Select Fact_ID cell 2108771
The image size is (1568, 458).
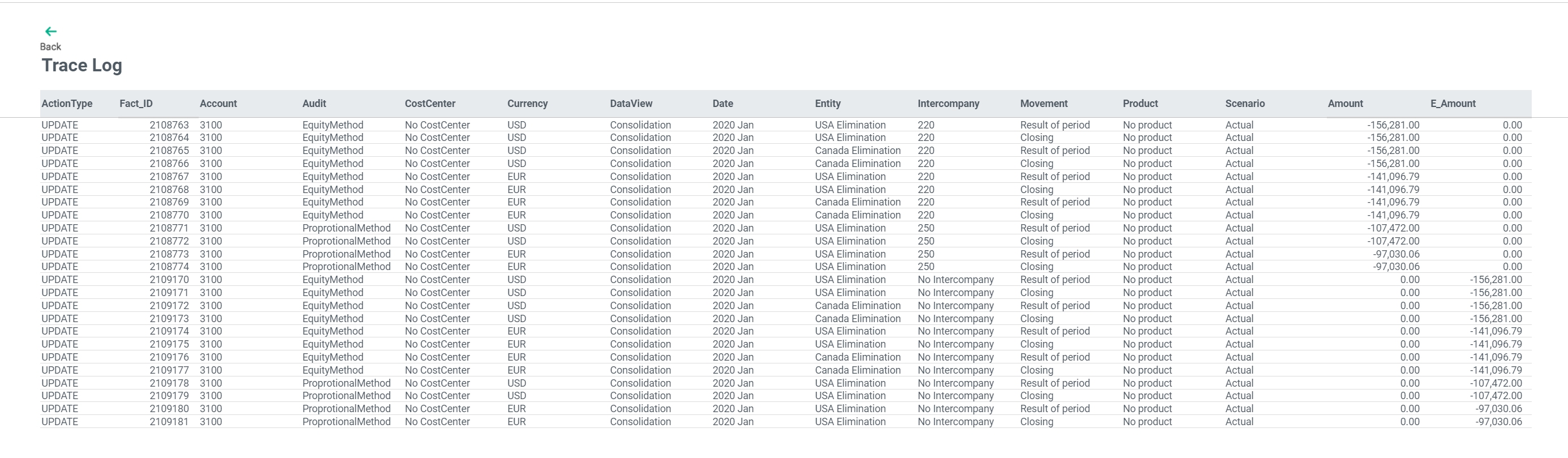(169, 228)
